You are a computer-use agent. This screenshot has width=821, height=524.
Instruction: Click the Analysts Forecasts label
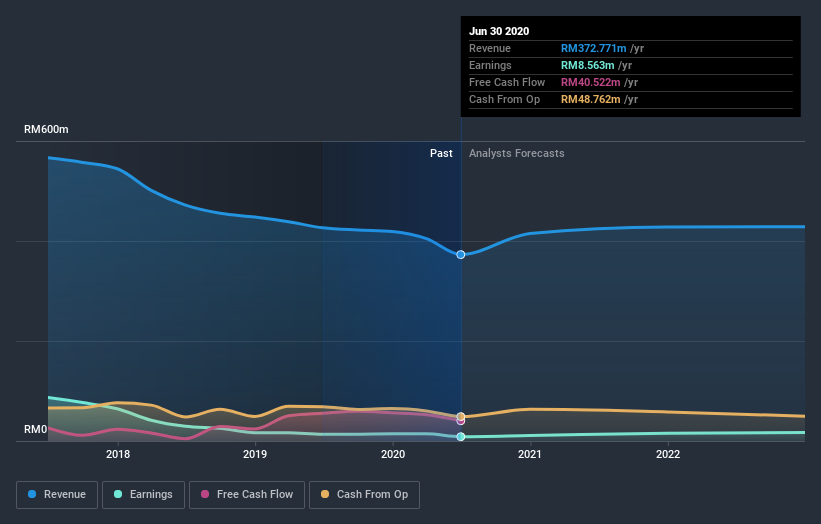[517, 153]
